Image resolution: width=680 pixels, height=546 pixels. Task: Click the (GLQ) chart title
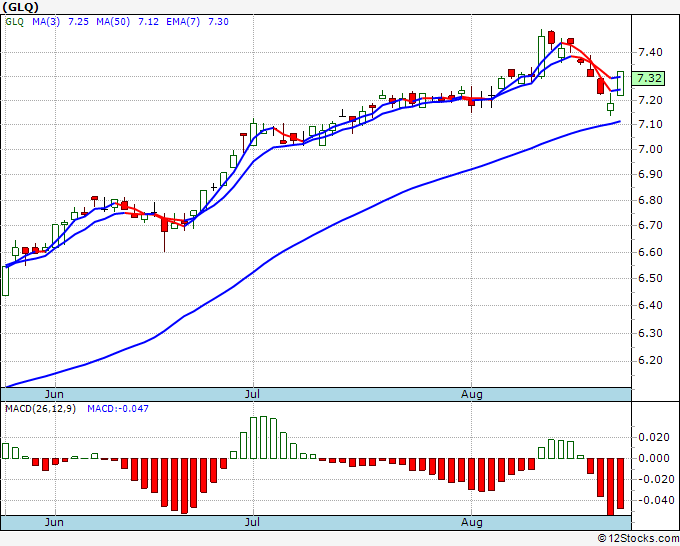(x=20, y=7)
